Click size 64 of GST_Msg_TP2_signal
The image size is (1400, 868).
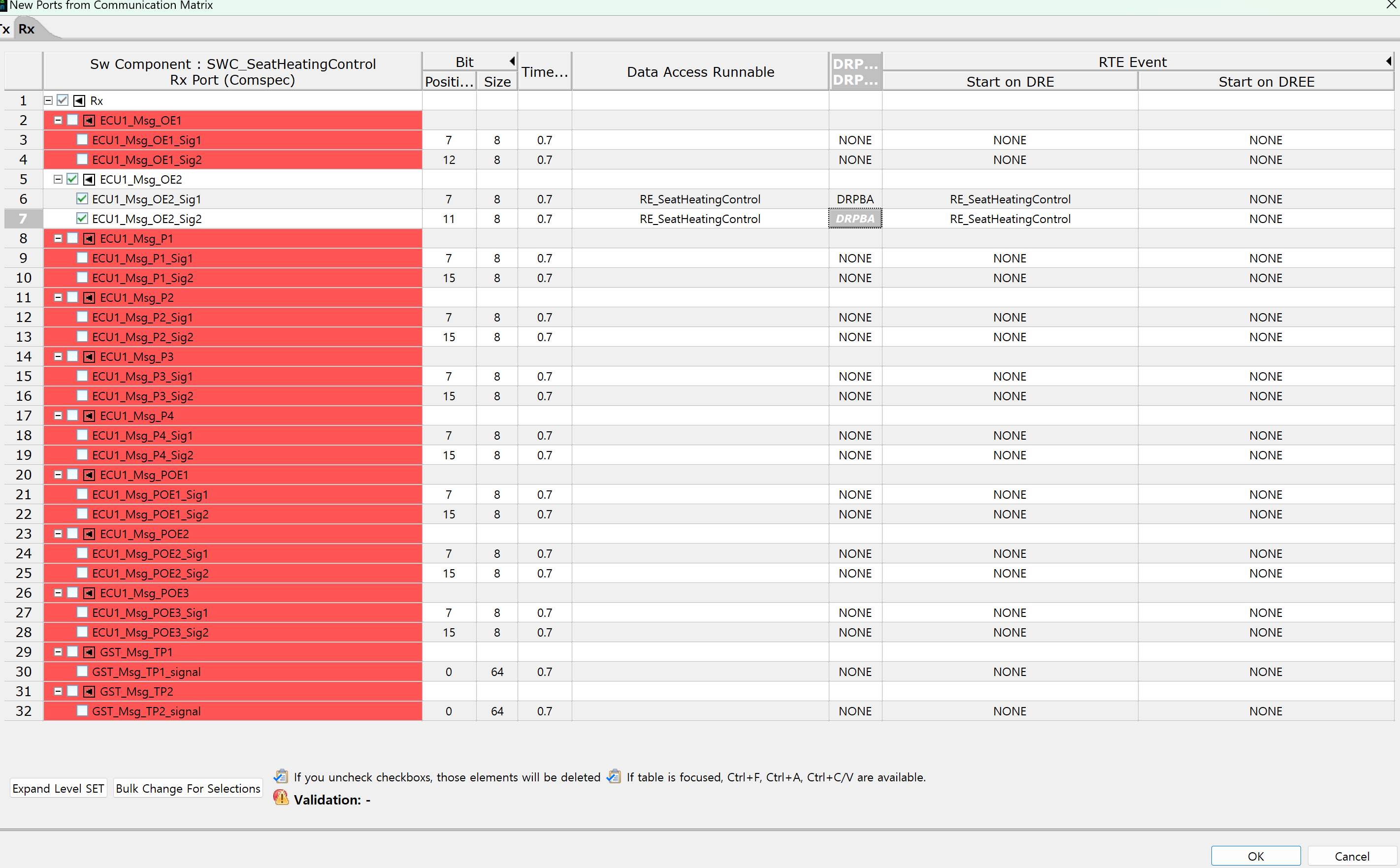coord(497,711)
